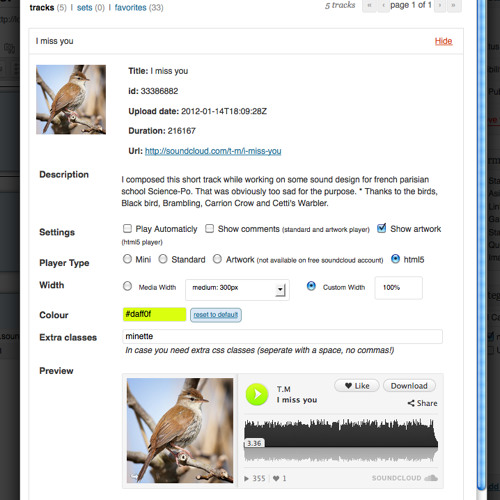500x500 pixels.
Task: Play the I miss you preview track
Action: pyautogui.click(x=257, y=394)
